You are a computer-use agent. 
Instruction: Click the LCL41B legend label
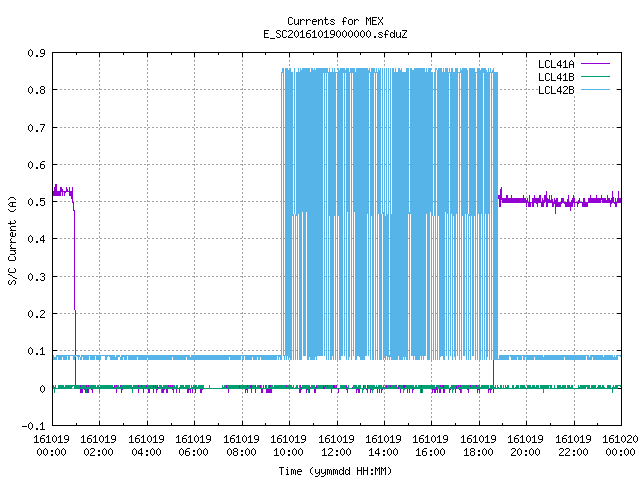(556, 77)
